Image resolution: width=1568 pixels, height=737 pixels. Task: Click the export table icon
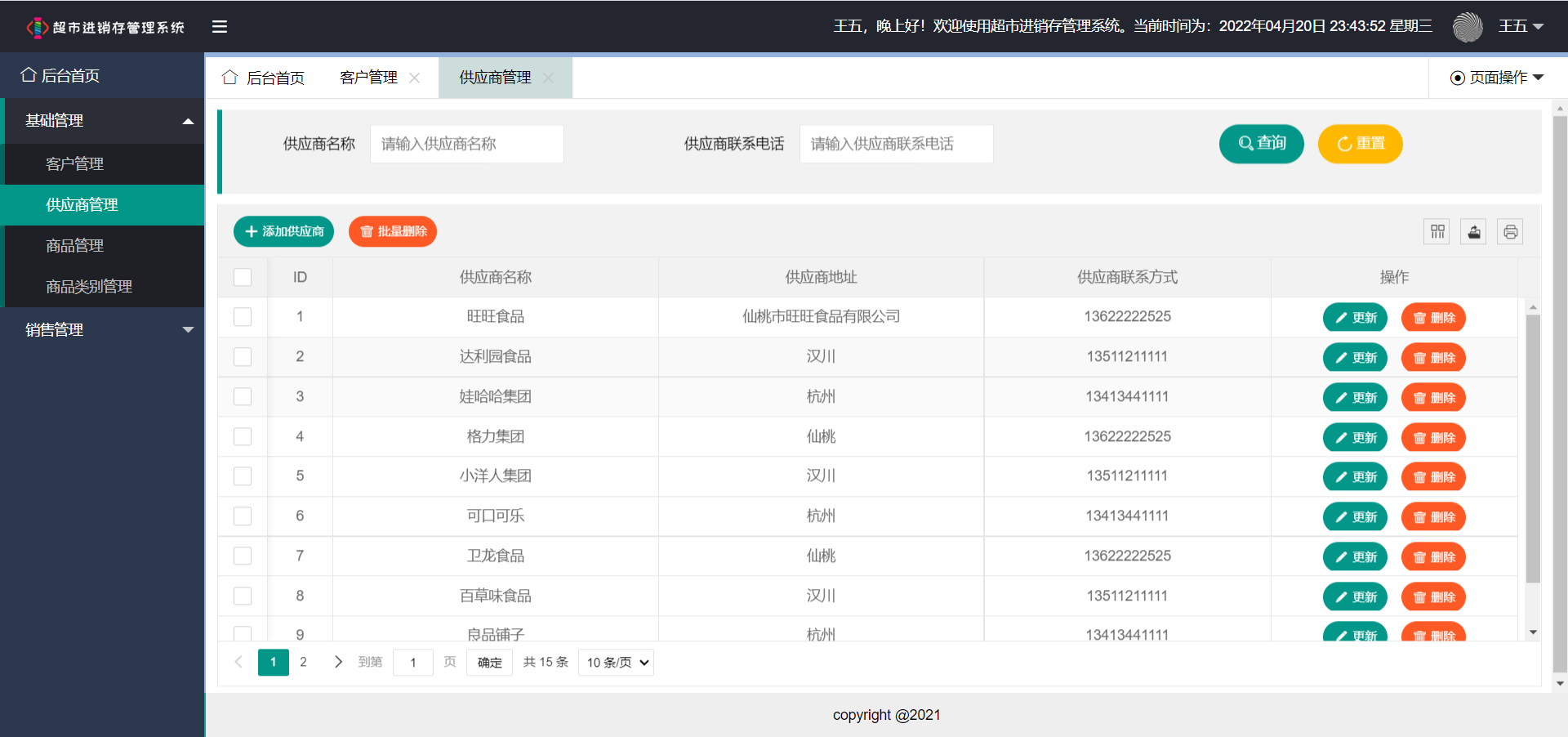[x=1474, y=232]
